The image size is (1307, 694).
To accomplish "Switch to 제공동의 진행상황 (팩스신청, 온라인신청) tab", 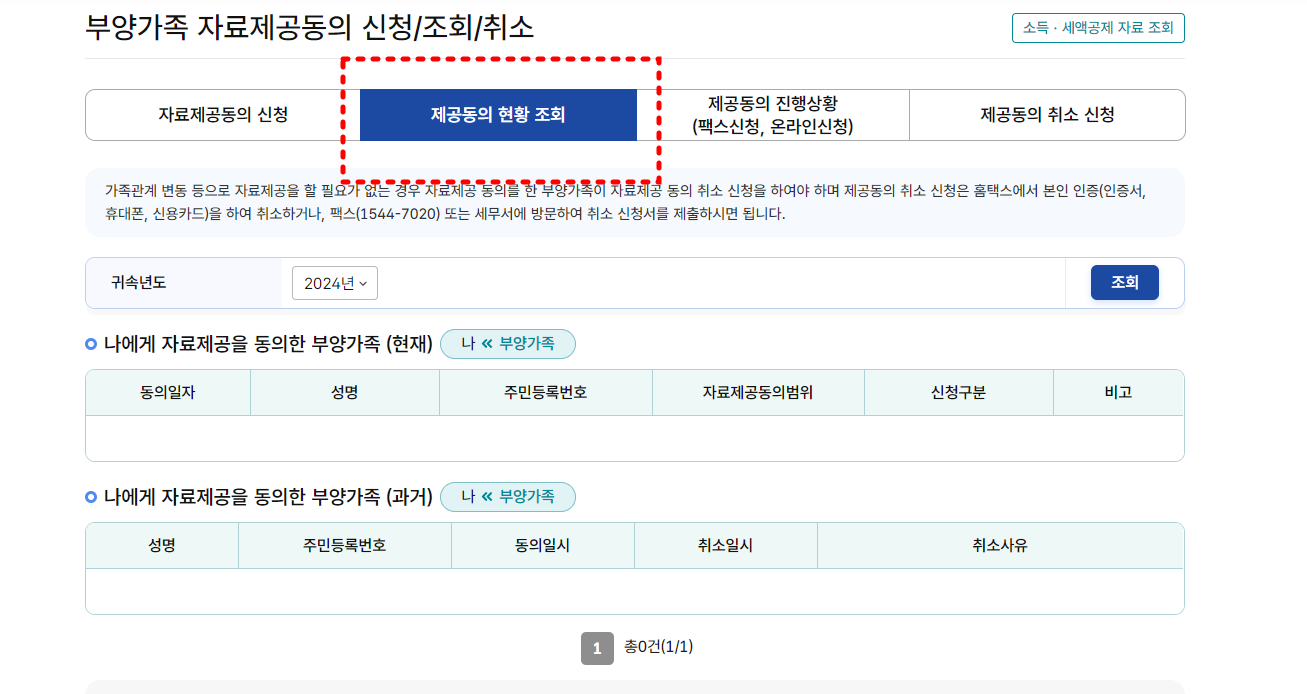I will click(773, 115).
